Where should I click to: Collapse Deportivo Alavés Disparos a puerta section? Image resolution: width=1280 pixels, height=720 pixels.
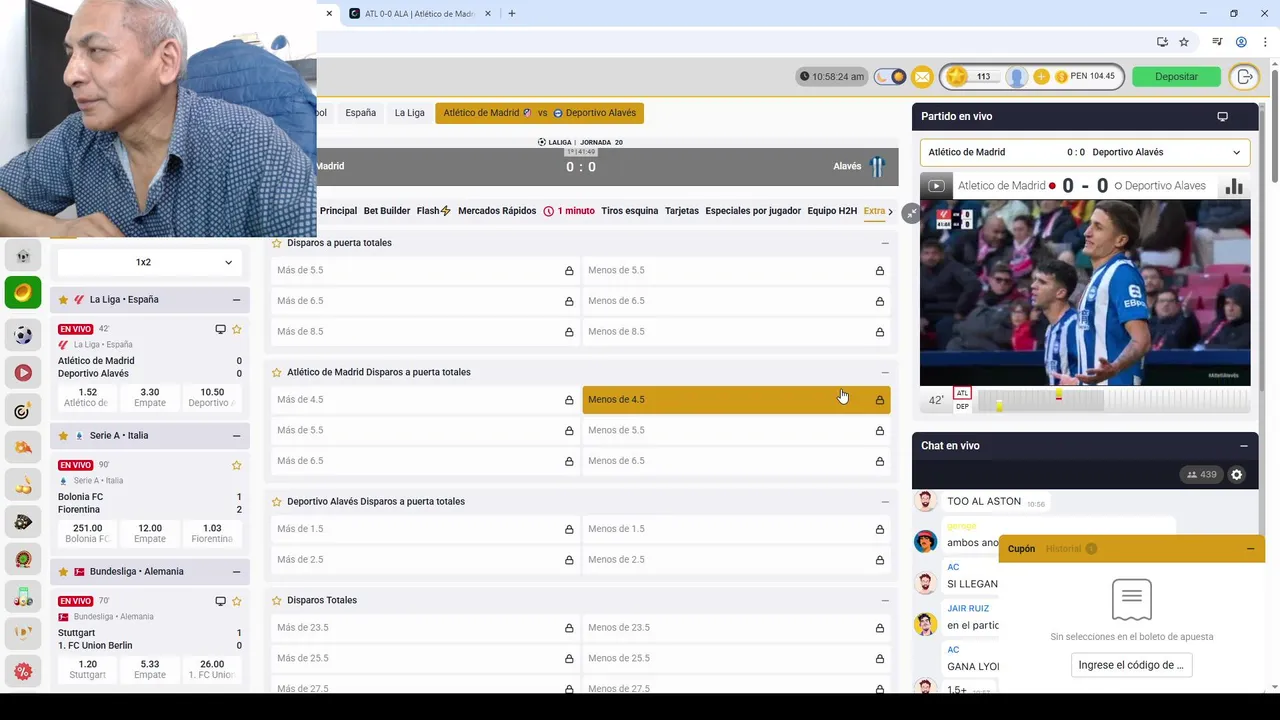pos(884,501)
